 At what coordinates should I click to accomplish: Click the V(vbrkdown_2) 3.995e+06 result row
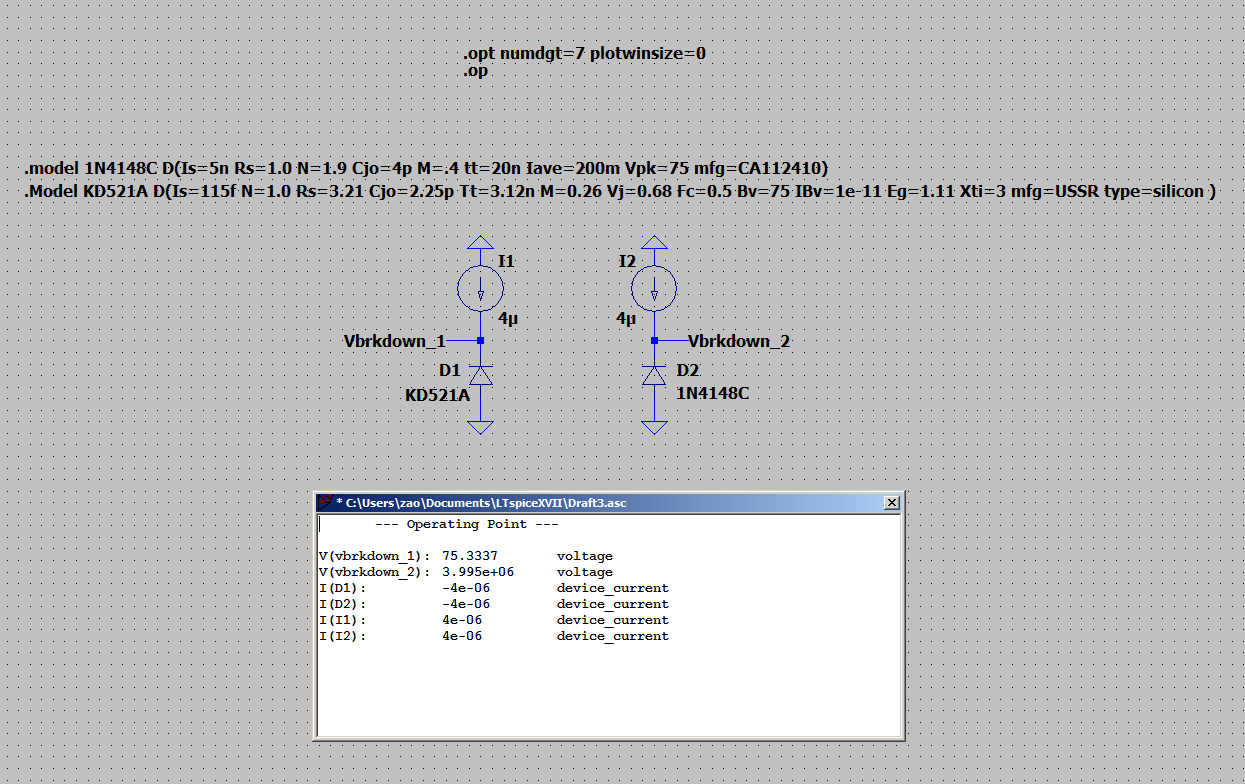(466, 572)
